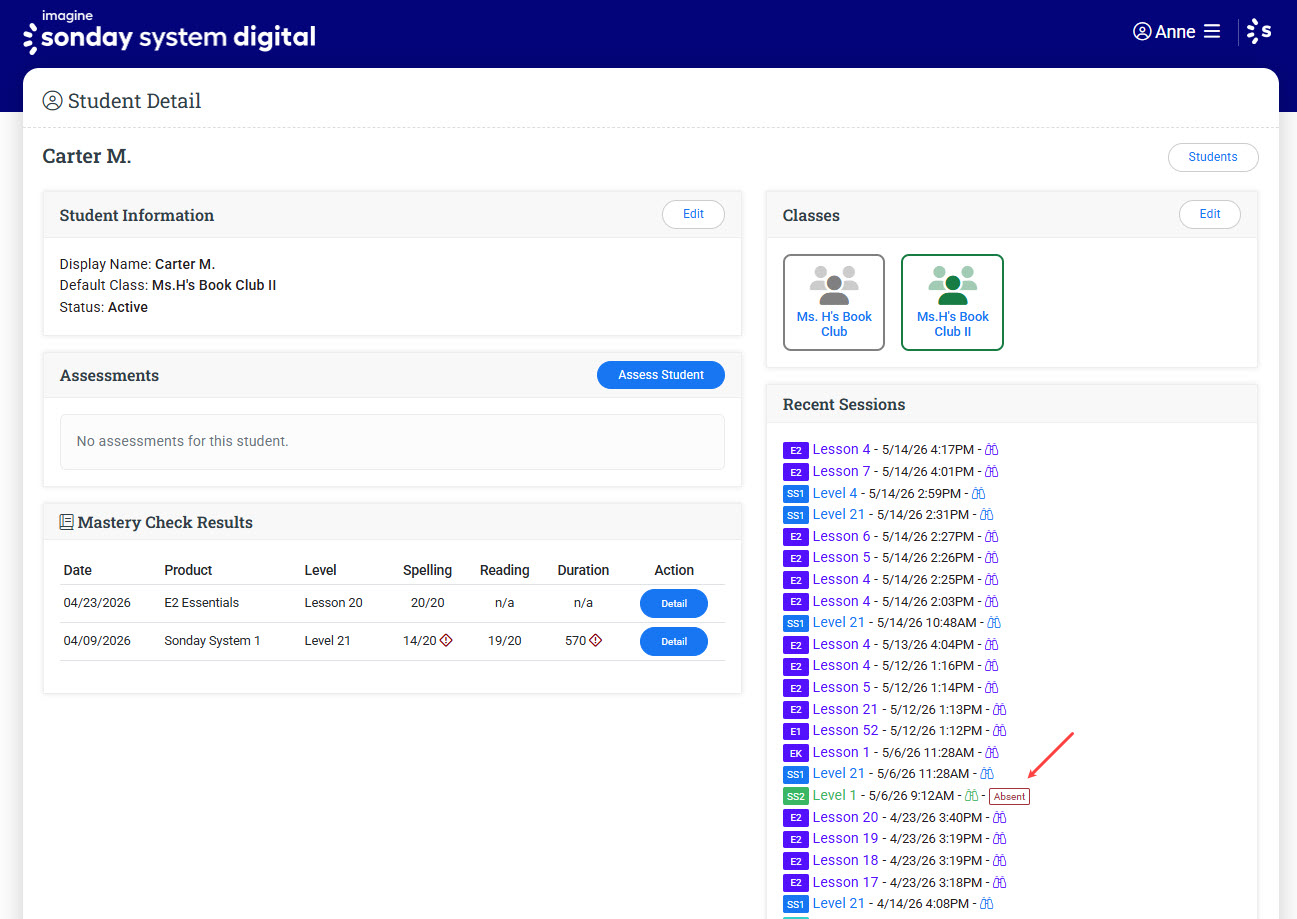Click binoculars icon for Lesson 4 5/14/26 2:03PM

click(x=992, y=602)
